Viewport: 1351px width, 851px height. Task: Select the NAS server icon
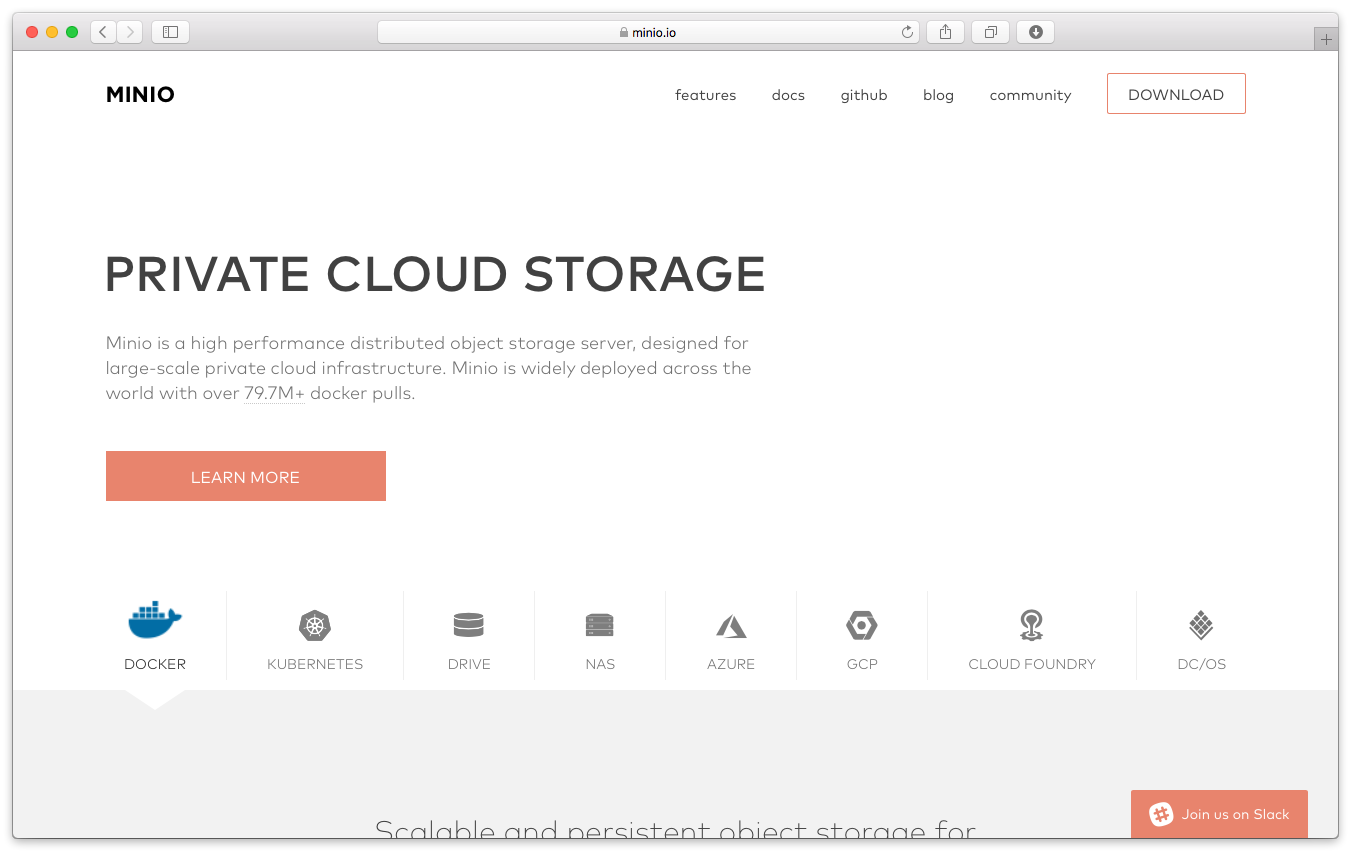click(x=599, y=626)
